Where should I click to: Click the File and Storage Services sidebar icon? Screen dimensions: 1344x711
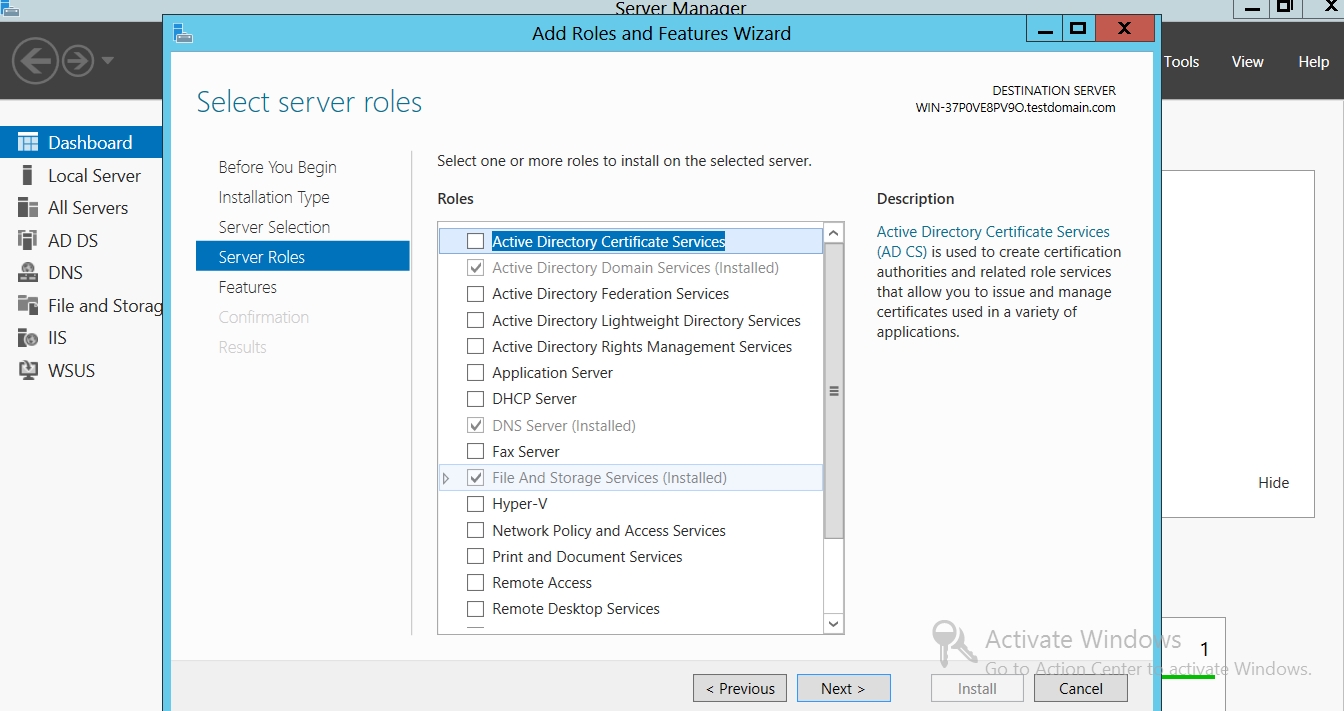coord(28,305)
